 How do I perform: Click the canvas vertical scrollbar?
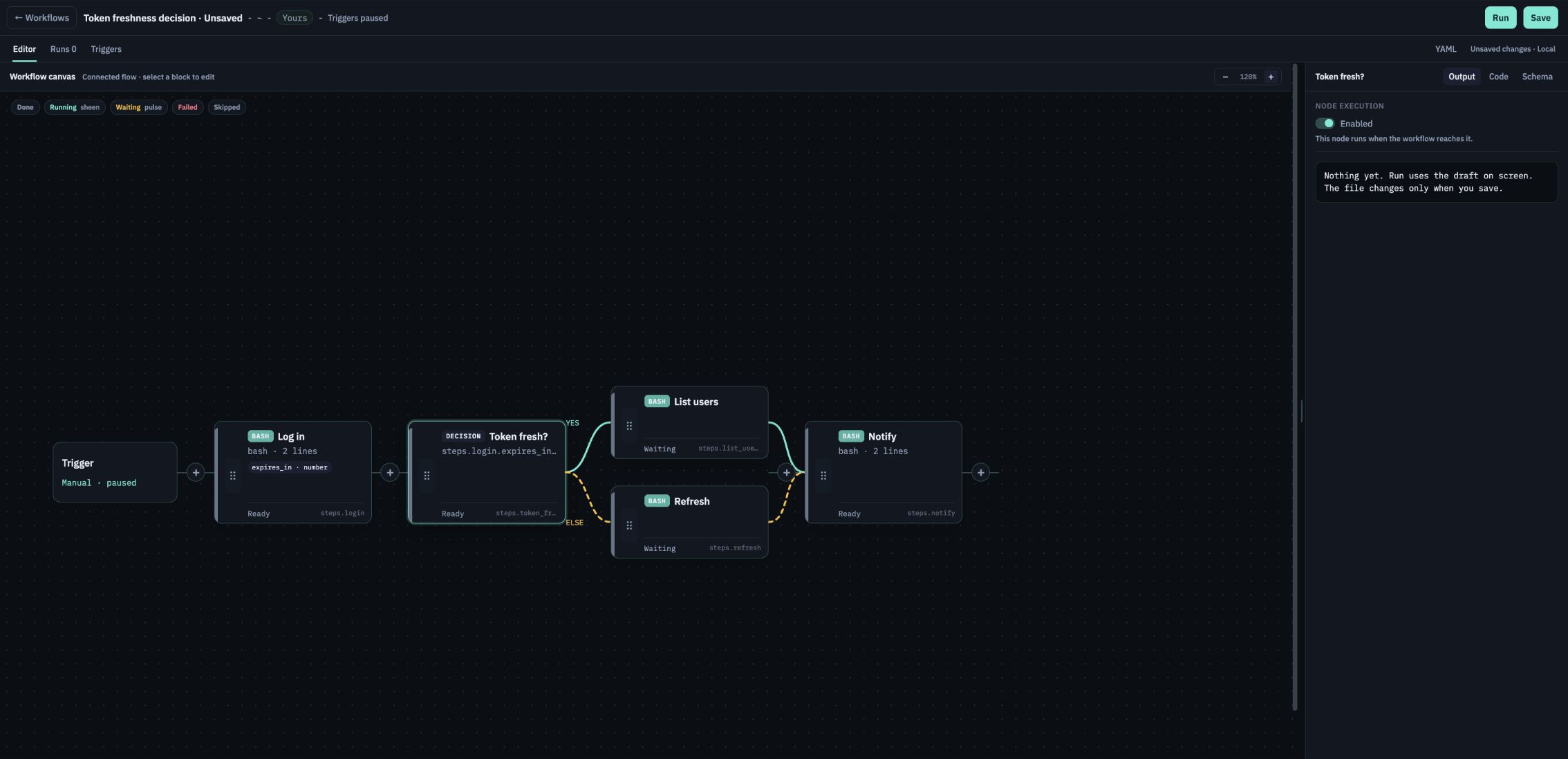[1295, 387]
